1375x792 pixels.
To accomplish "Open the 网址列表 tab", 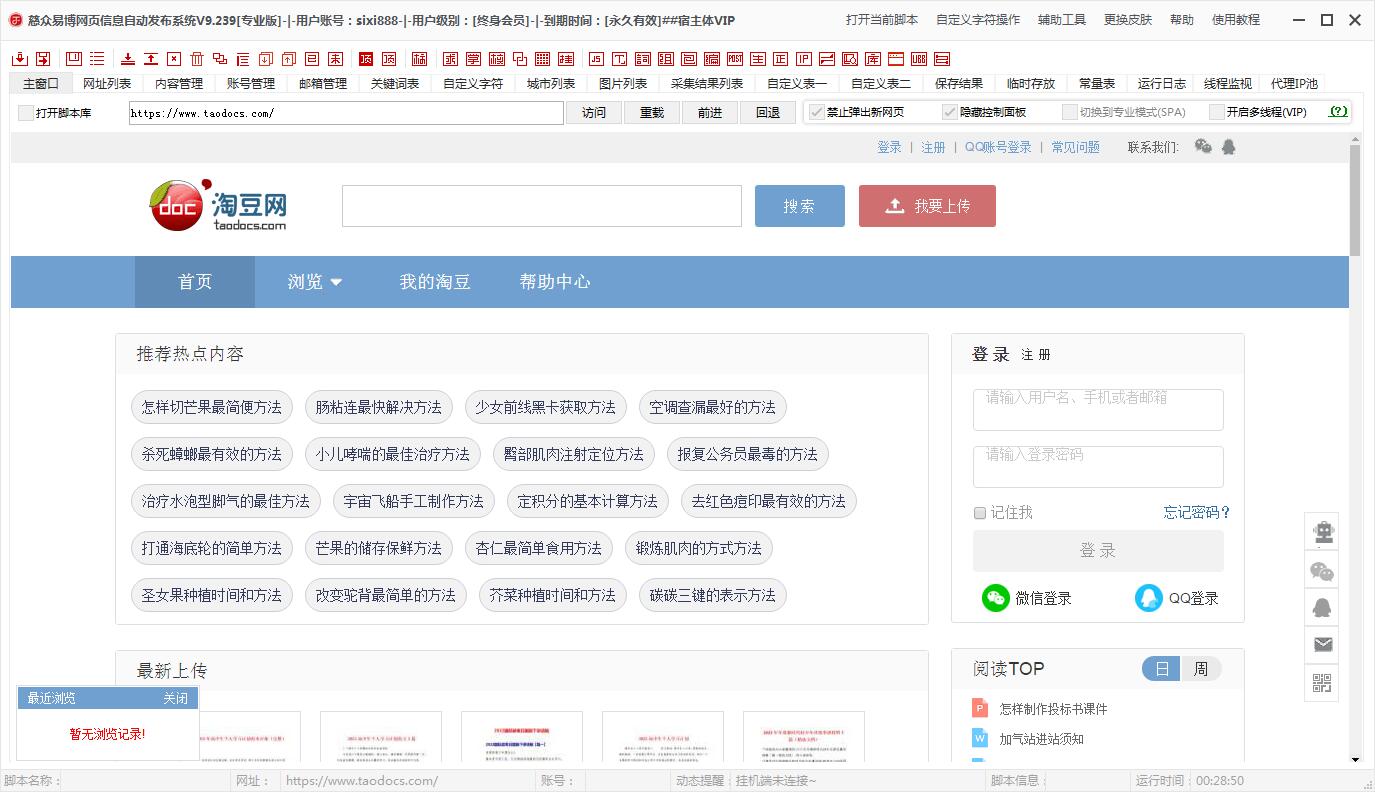I will [107, 84].
